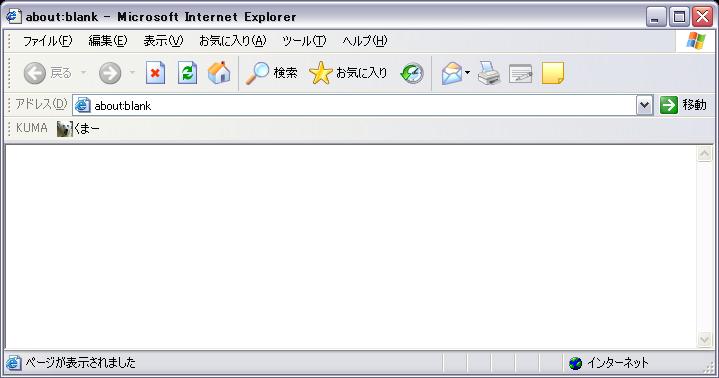This screenshot has width=719, height=378.
Task: Open the ツール(T) menu
Action: [304, 41]
